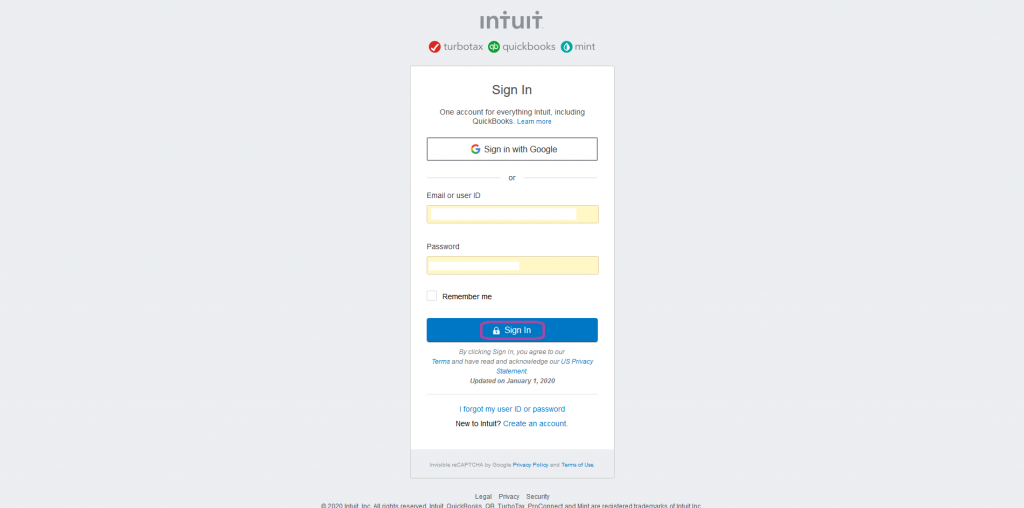Click Create an account link
The image size is (1024, 508).
tap(536, 423)
